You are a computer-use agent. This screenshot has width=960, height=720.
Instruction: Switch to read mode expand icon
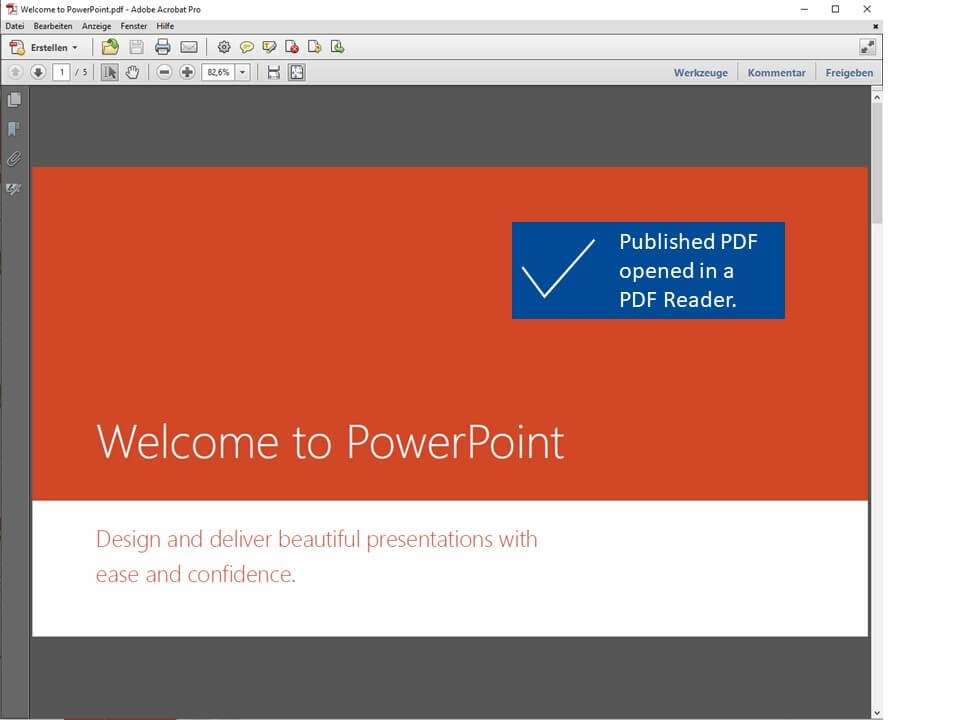(868, 47)
